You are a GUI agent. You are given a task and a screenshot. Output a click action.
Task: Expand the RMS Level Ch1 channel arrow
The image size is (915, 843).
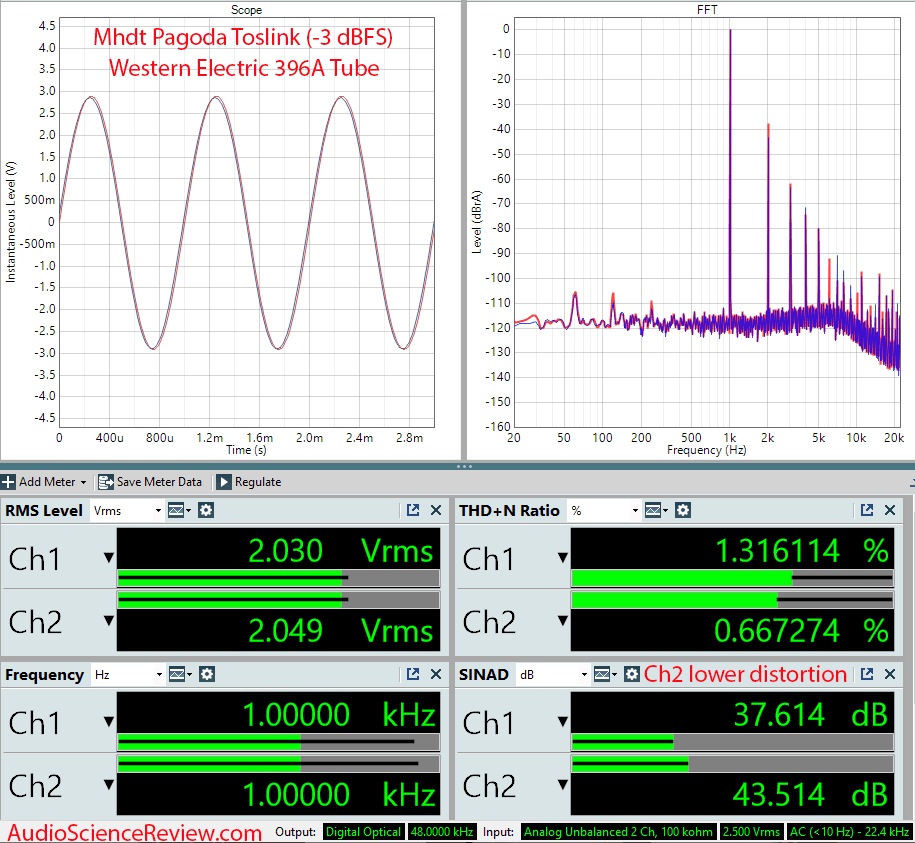click(x=109, y=558)
